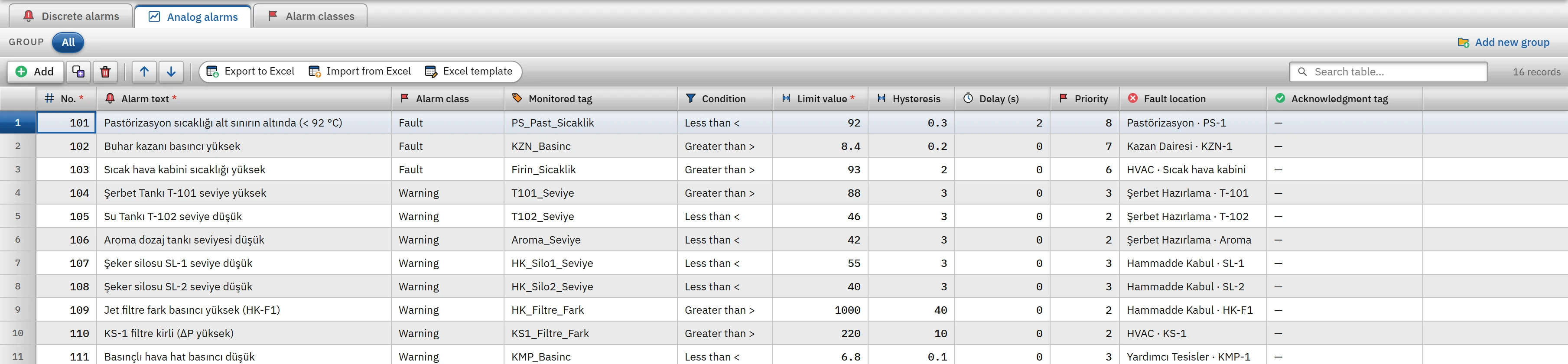Click limit value 1000 cell

pyautogui.click(x=820, y=310)
